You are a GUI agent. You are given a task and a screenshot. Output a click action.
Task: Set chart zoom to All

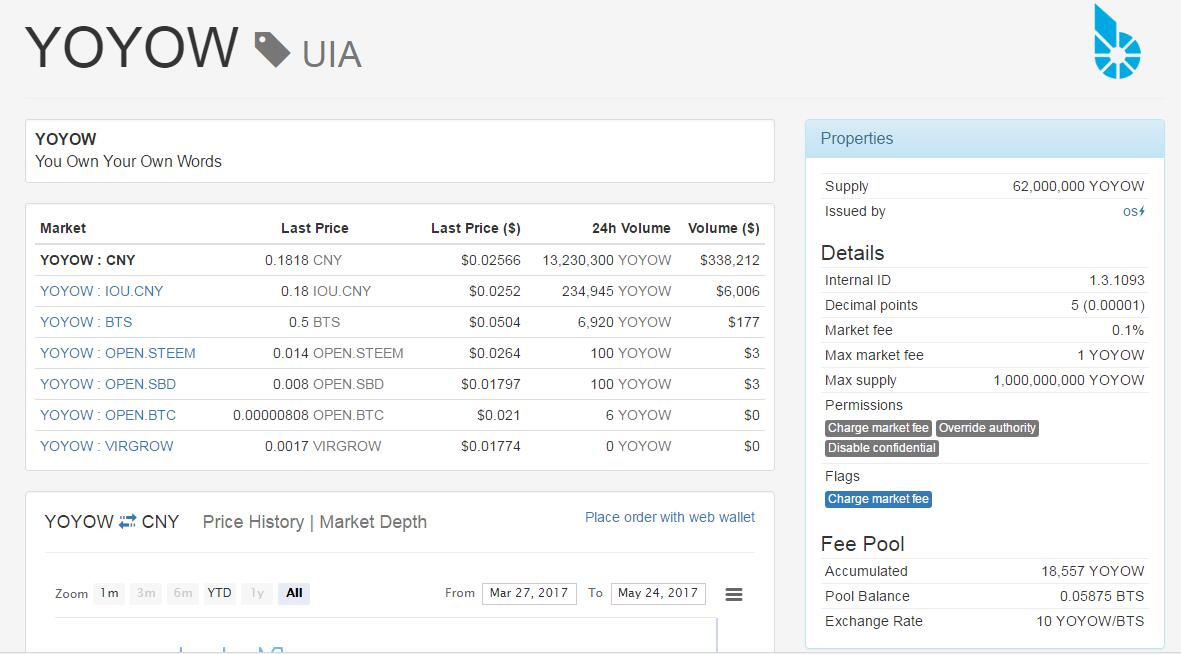click(x=294, y=594)
